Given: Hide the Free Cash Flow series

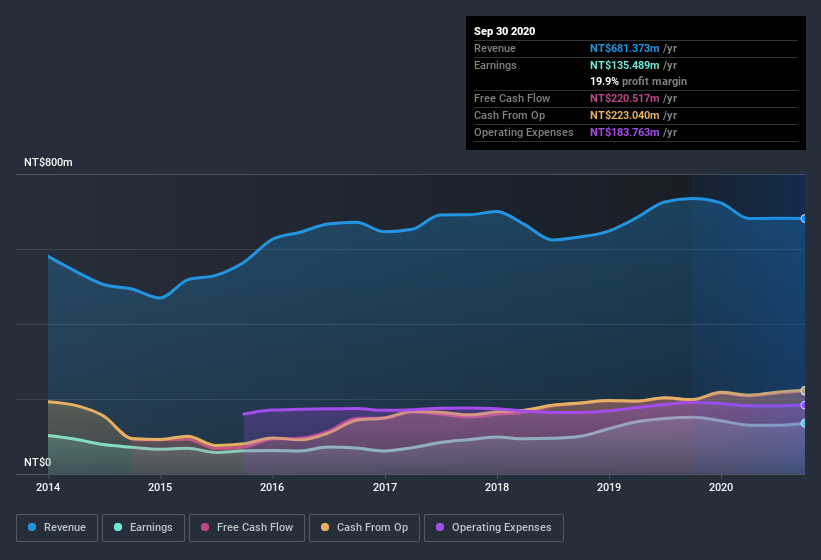Looking at the screenshot, I should [x=247, y=527].
